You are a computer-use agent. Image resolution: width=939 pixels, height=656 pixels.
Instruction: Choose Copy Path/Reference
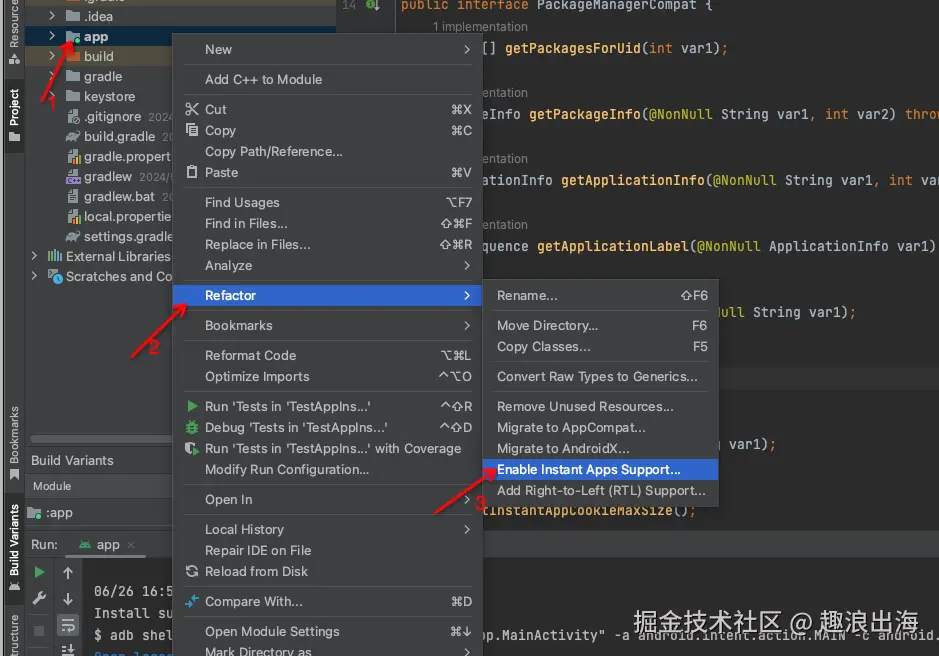tap(327, 151)
